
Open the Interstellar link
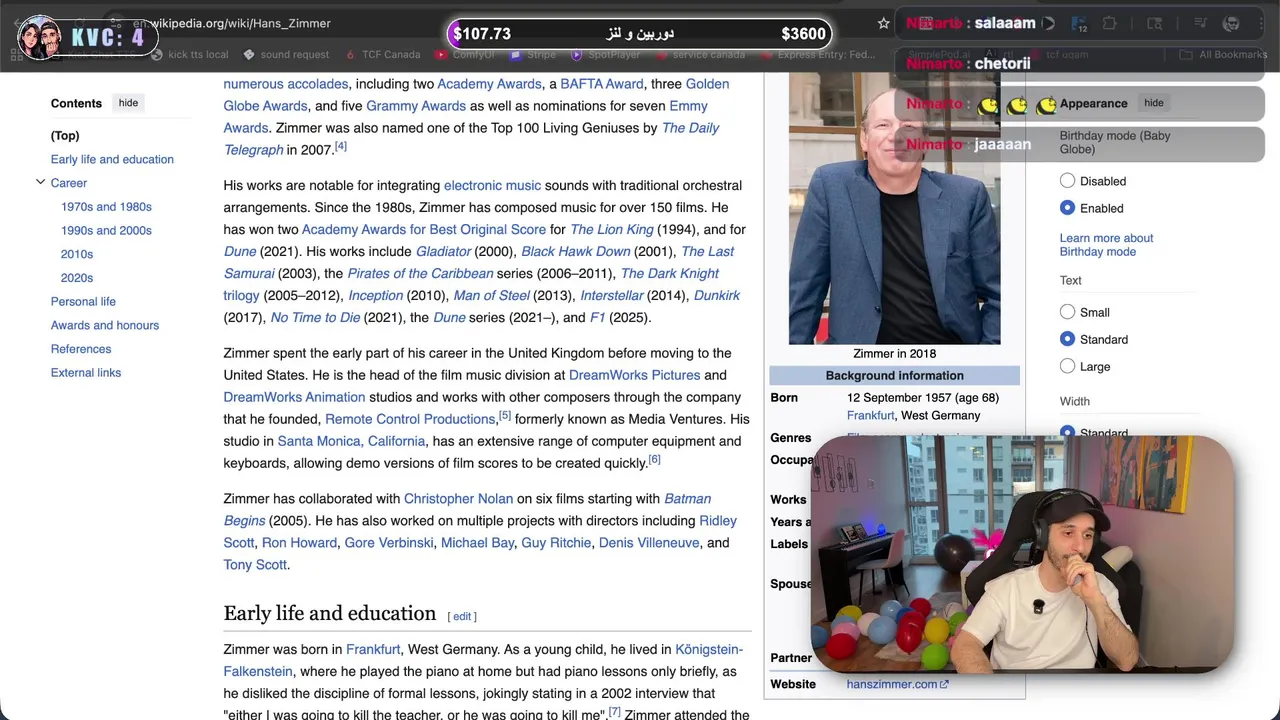(612, 296)
